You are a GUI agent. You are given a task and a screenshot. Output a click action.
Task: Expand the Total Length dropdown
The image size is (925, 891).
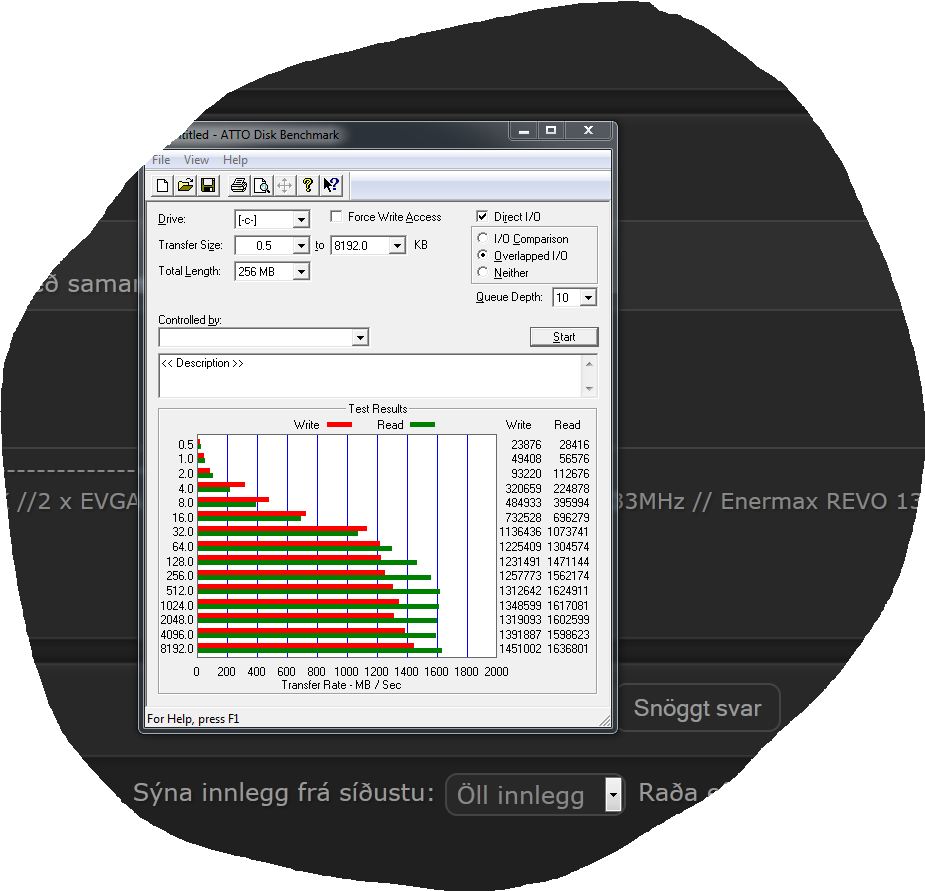click(303, 271)
